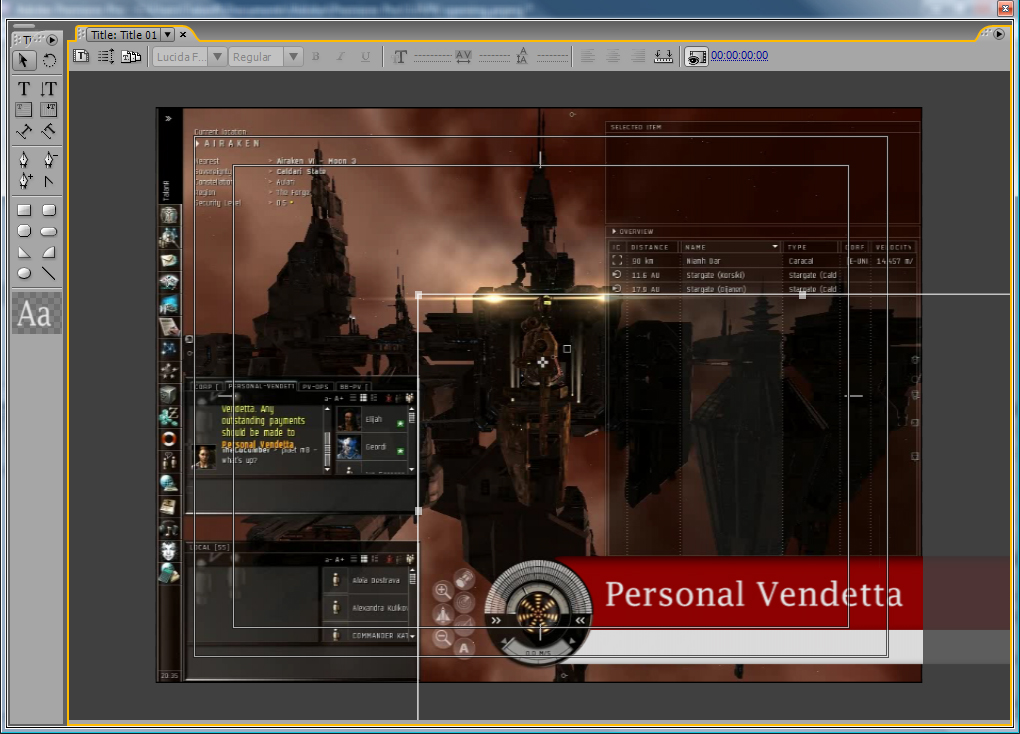Open the Regular font style dropdown
The image size is (1020, 734).
pyautogui.click(x=293, y=57)
